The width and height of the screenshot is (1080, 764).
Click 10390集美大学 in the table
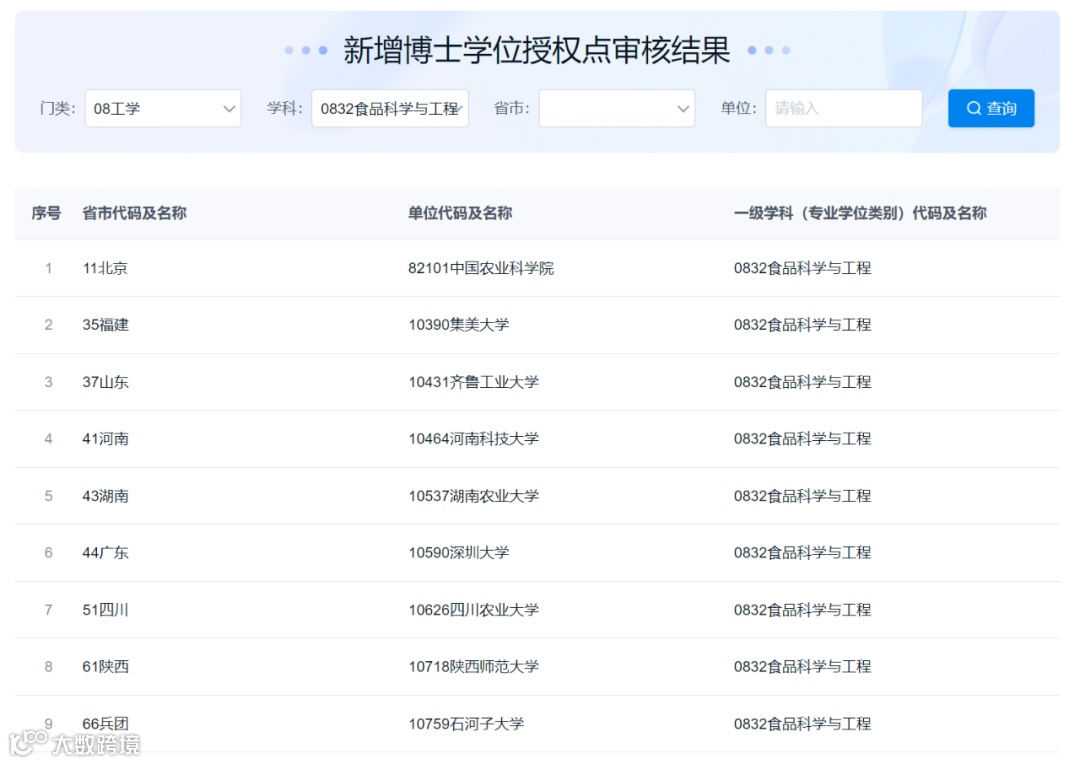point(459,324)
